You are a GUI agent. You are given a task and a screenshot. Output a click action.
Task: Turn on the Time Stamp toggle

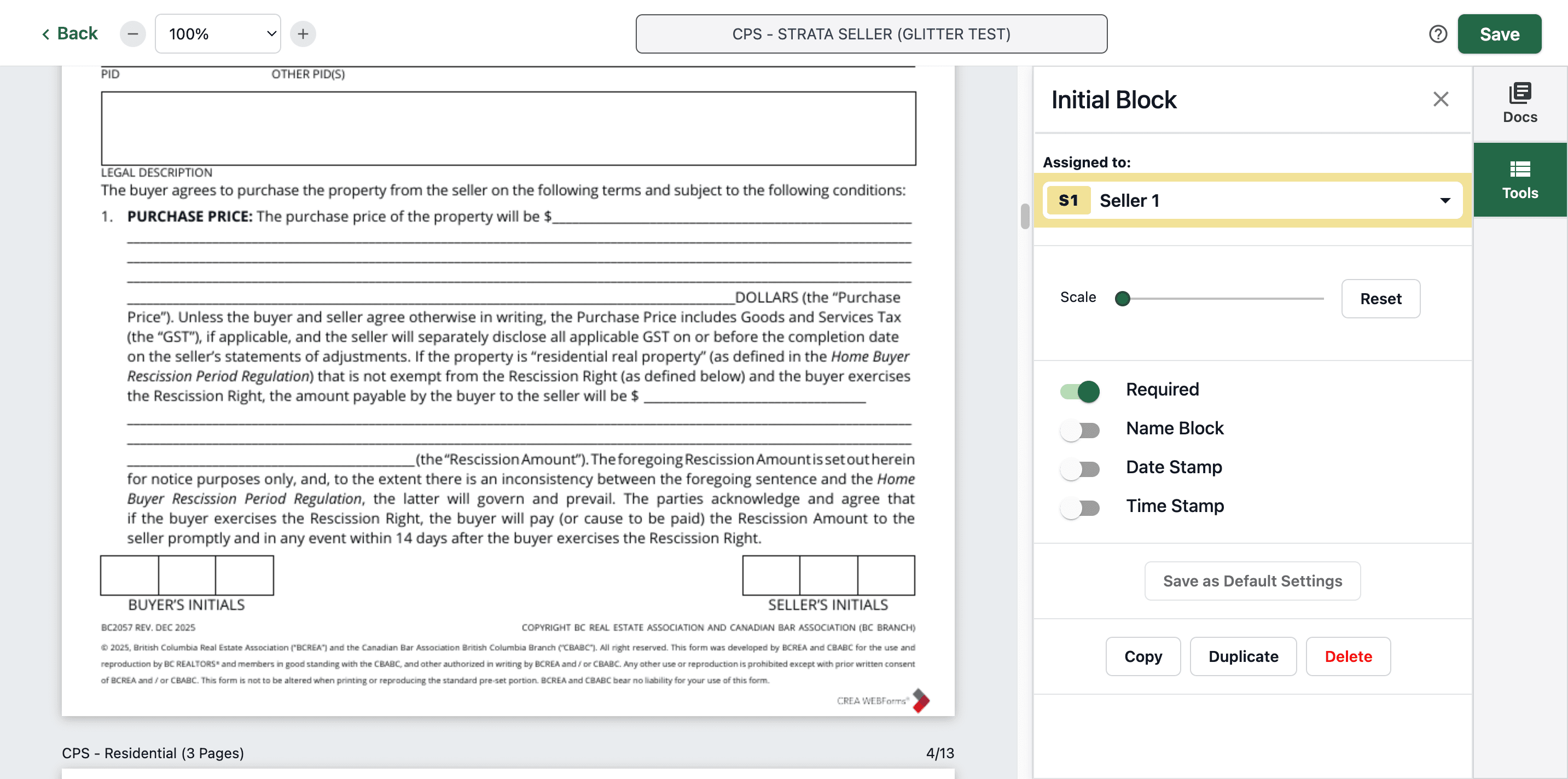click(x=1080, y=508)
